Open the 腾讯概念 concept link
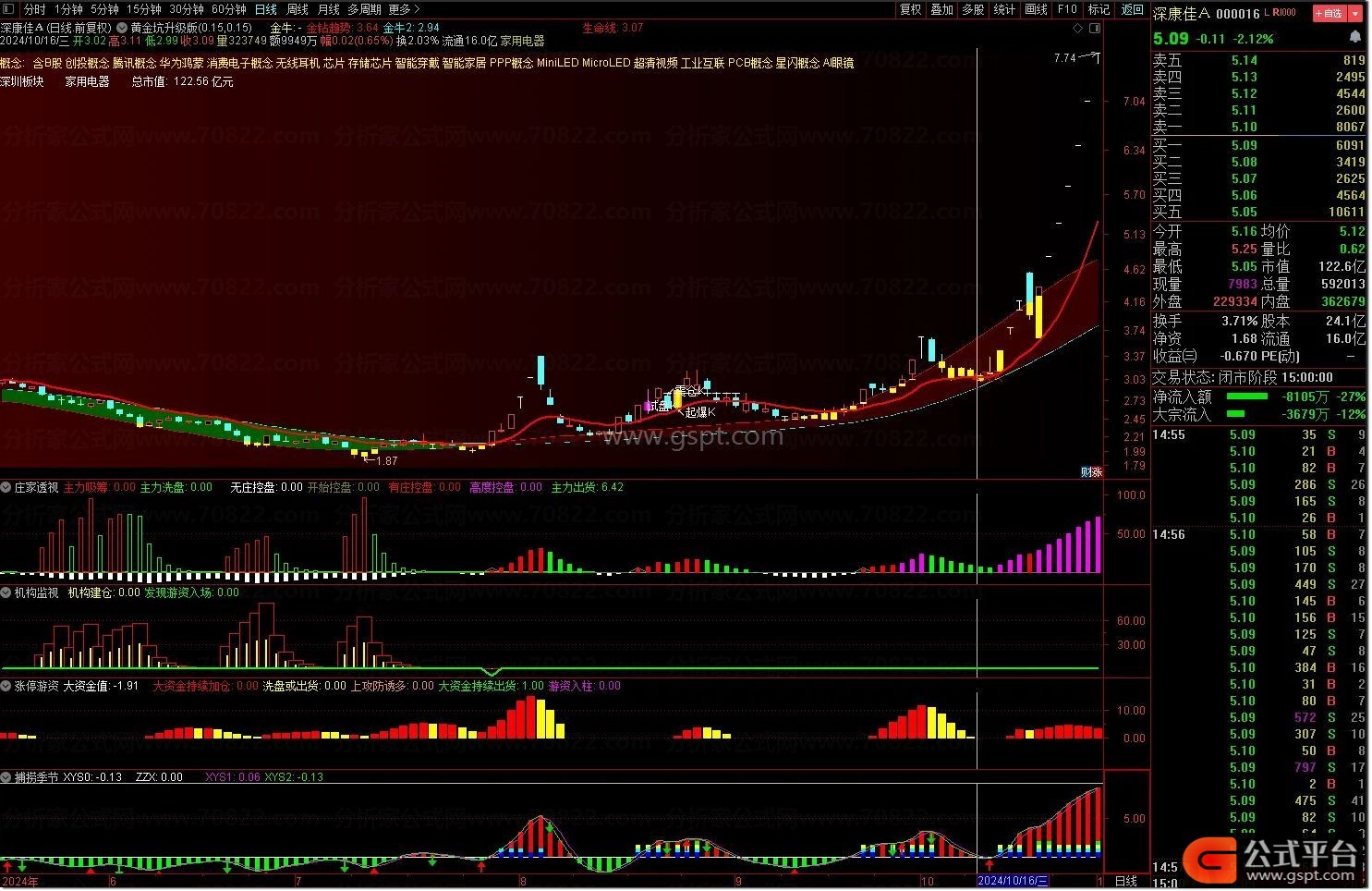The image size is (1372, 891). click(x=135, y=63)
